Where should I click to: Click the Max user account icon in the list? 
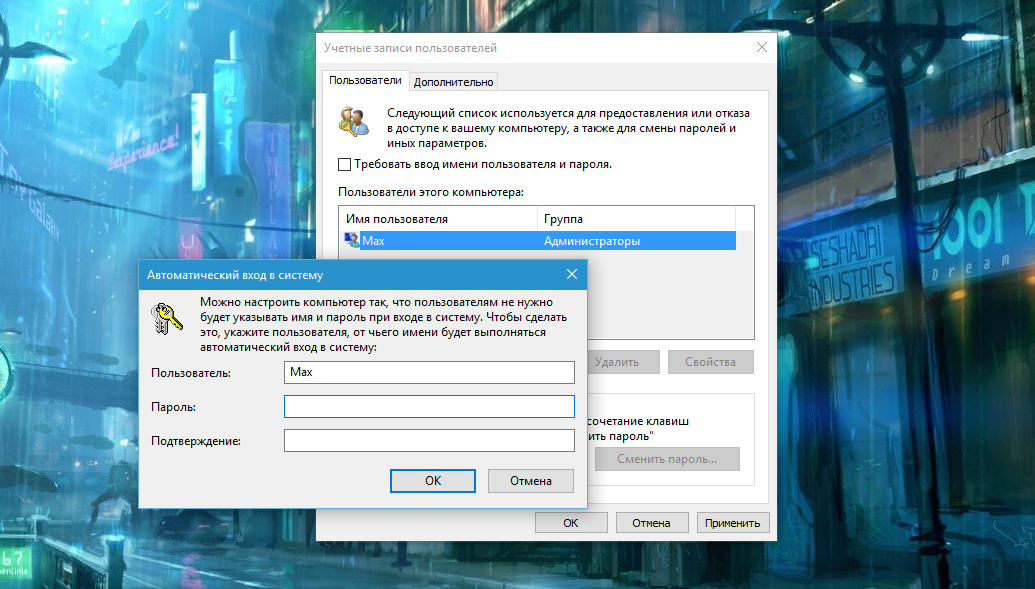(x=351, y=241)
